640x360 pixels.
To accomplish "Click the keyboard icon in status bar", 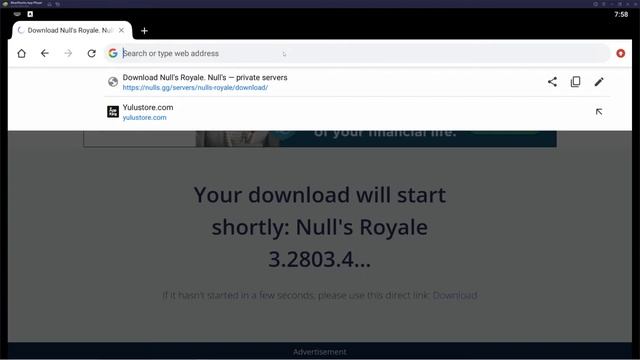I will [17, 14].
